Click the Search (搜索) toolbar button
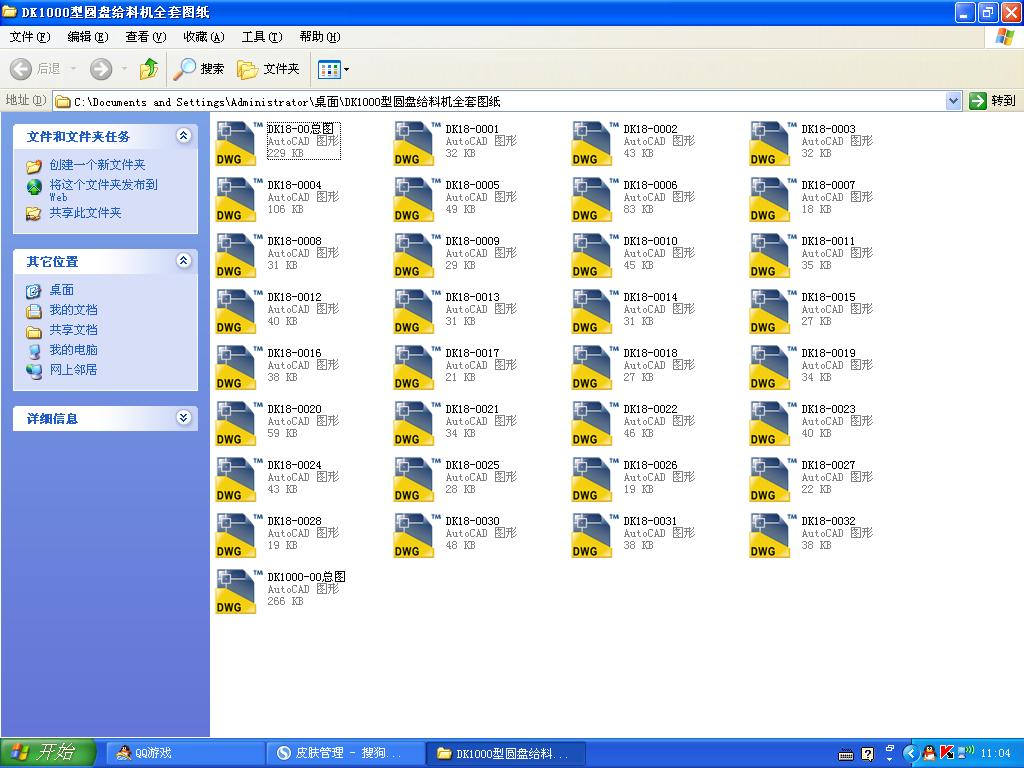Image resolution: width=1024 pixels, height=768 pixels. (x=199, y=69)
